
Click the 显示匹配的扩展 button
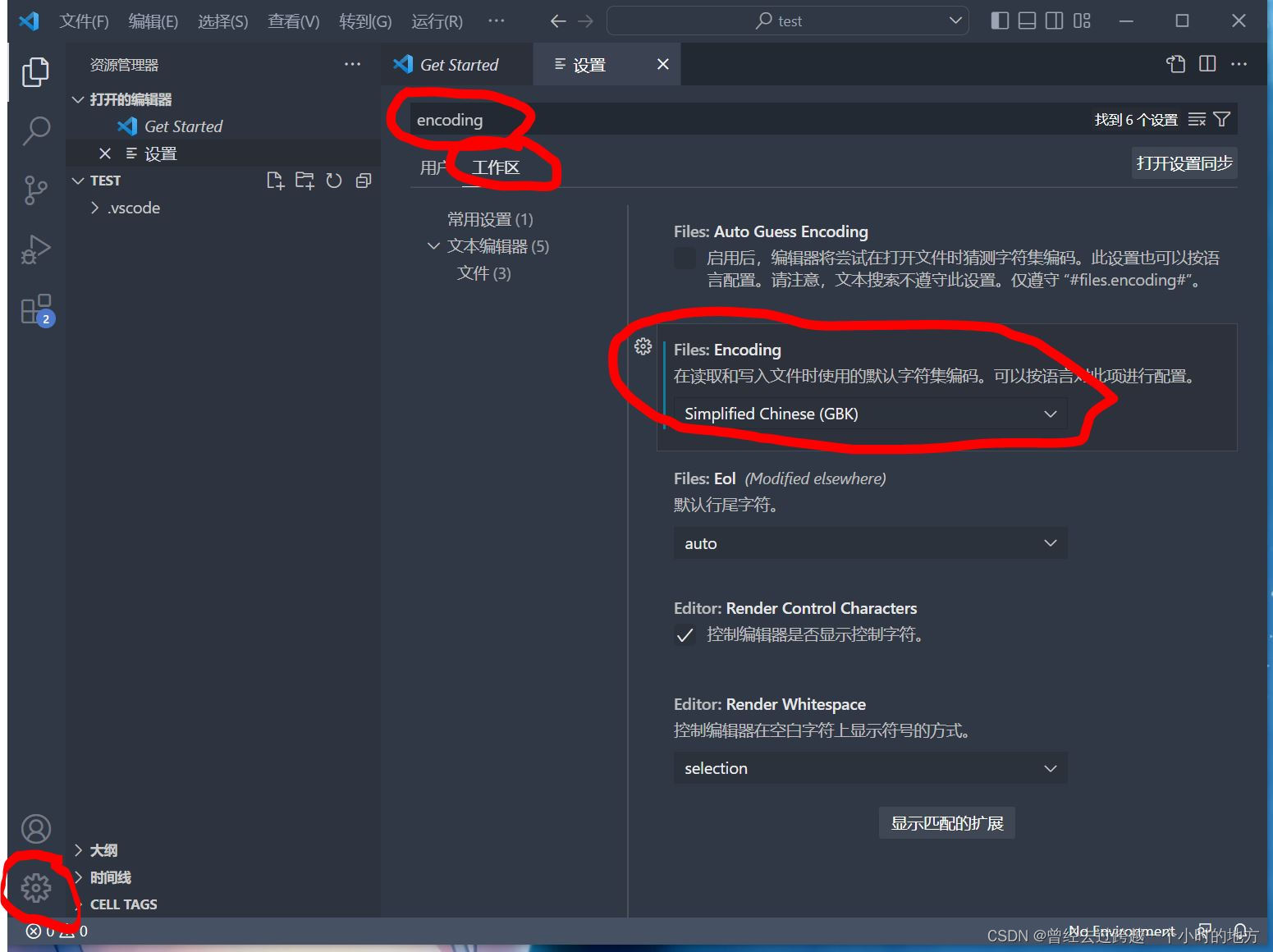[x=946, y=822]
